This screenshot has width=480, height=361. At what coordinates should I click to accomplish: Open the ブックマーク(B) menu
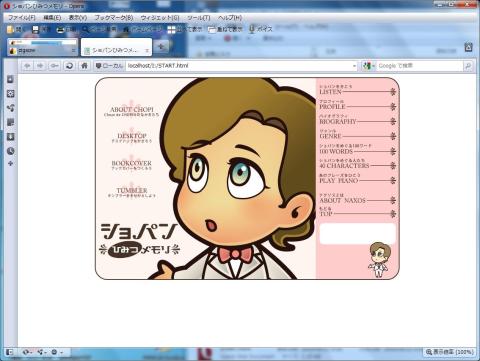point(114,17)
